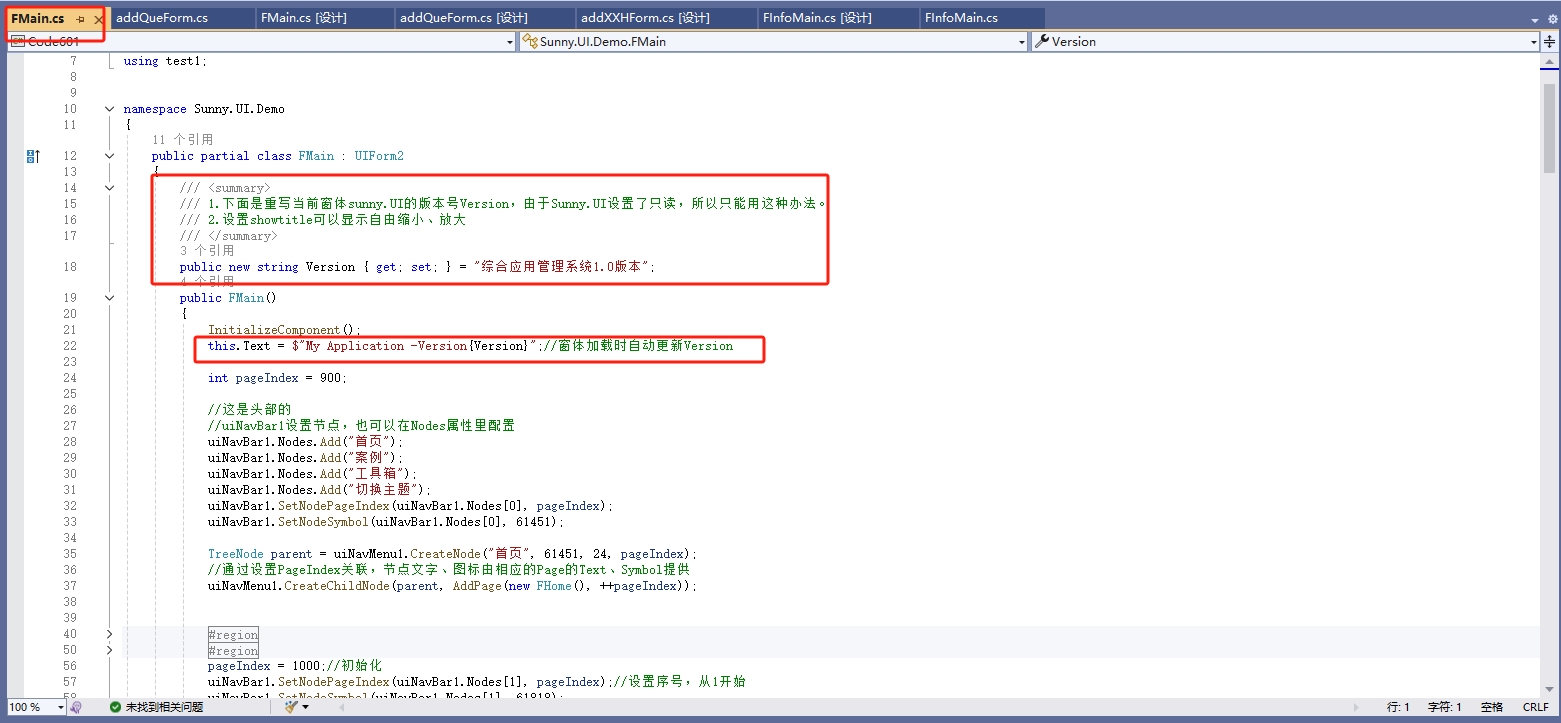Click the '行: 1' line indicator
The image size is (1561, 723).
pos(1398,707)
